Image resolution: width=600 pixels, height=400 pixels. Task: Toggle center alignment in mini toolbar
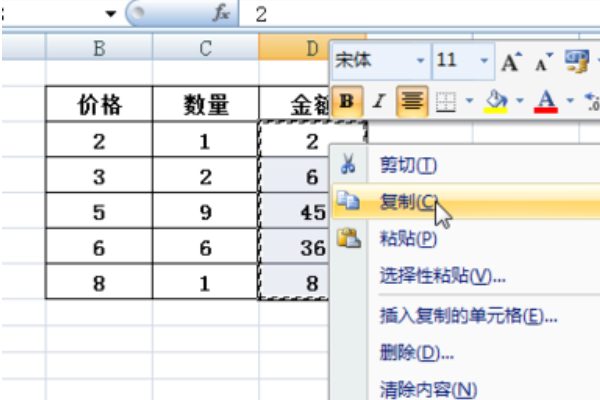412,101
